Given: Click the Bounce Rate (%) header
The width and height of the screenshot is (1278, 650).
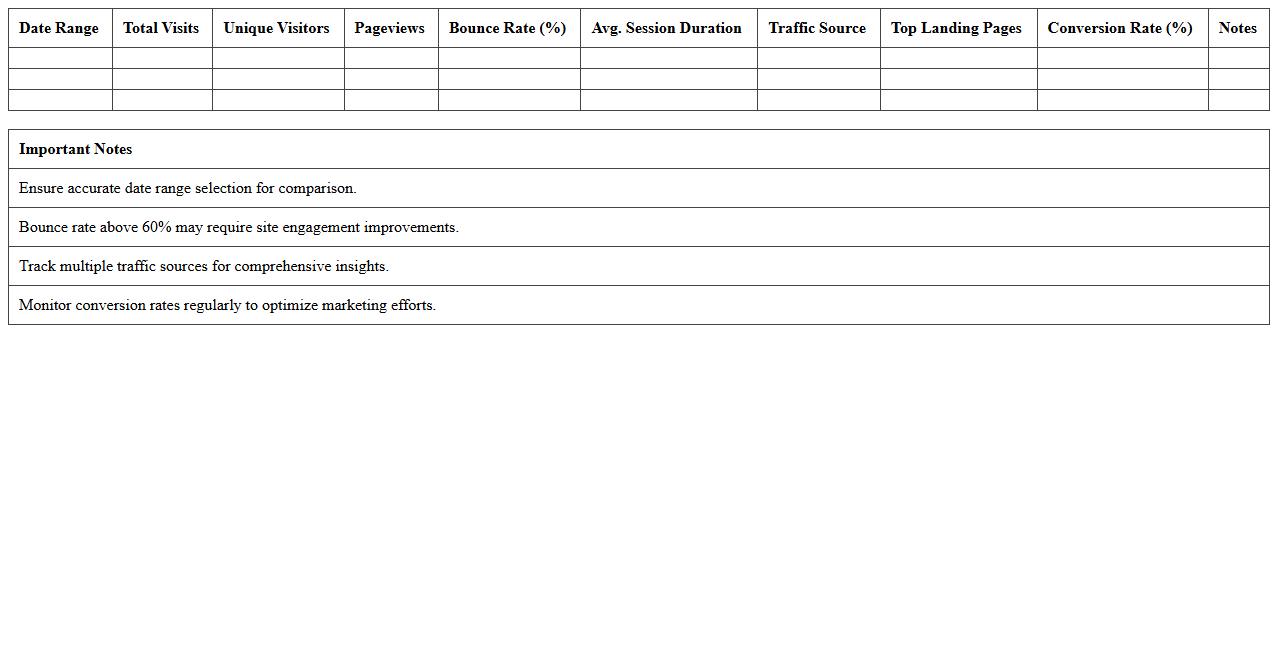Looking at the screenshot, I should 507,28.
